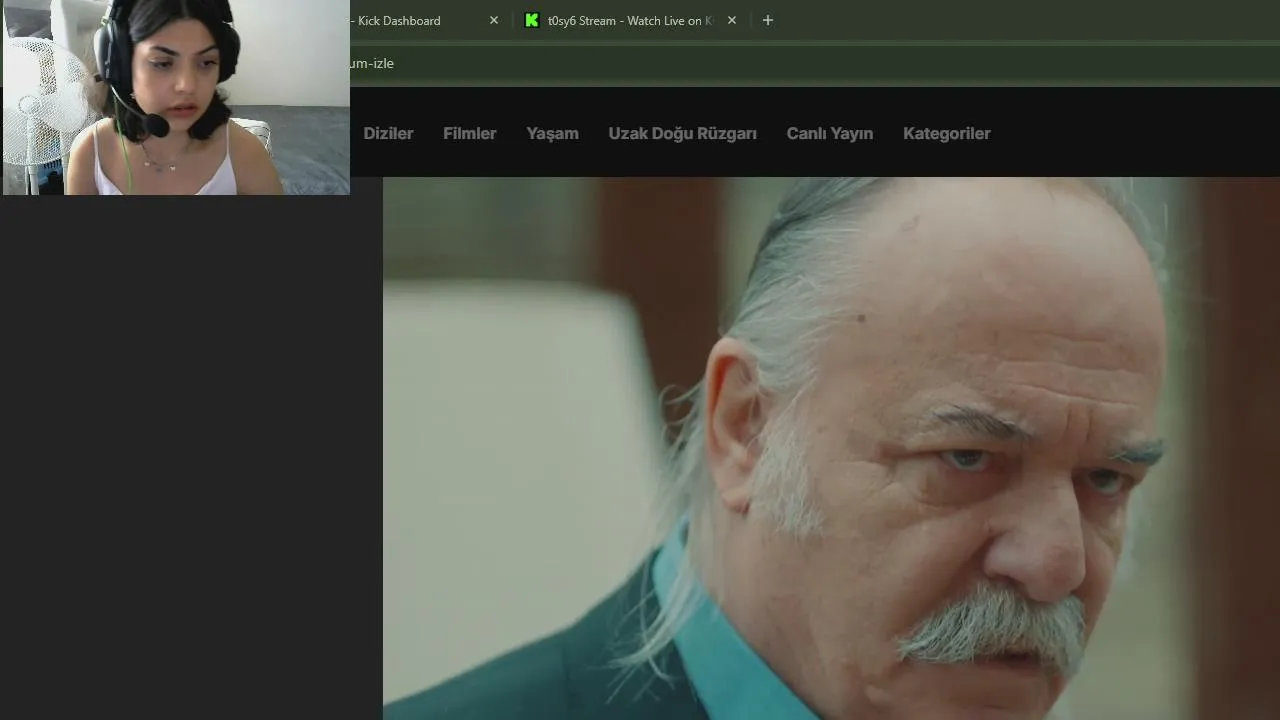Close the Kick Dashboard tab

click(494, 20)
